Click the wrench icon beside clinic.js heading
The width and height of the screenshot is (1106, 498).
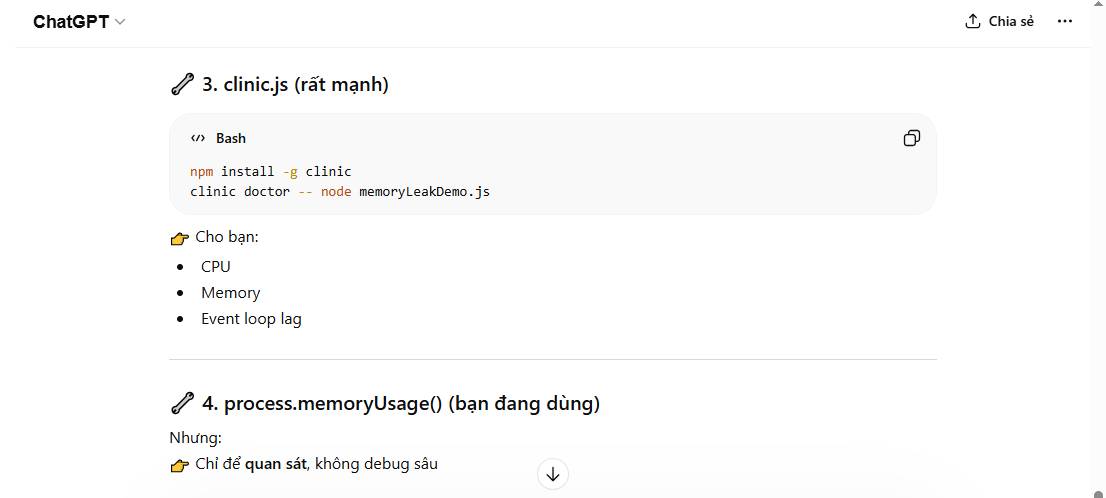182,84
